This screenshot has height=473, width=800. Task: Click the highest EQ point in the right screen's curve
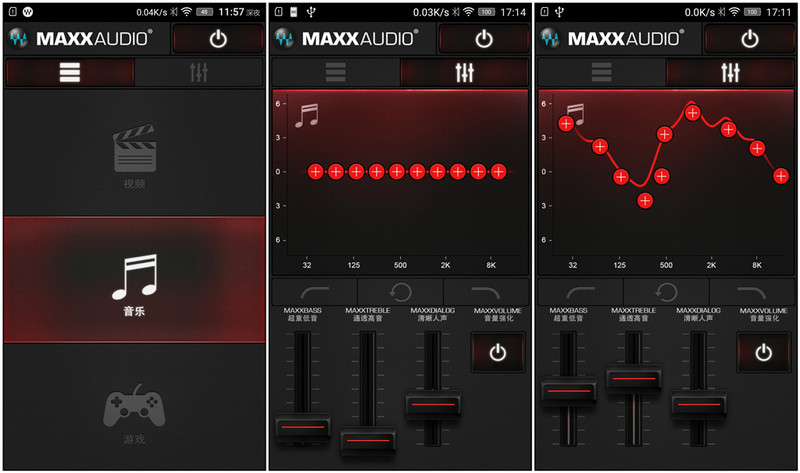coord(692,113)
